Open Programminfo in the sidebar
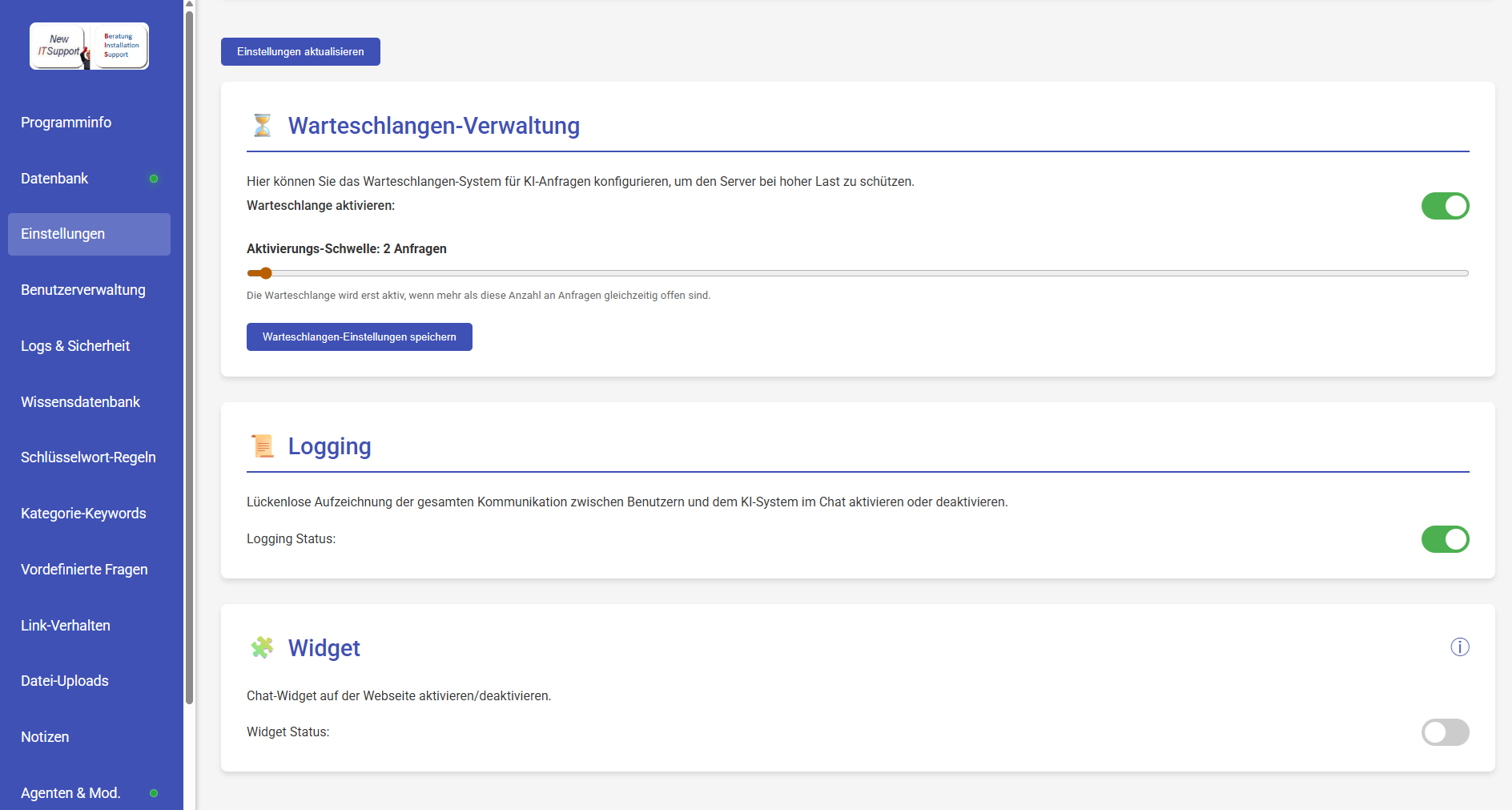1512x810 pixels. click(x=66, y=123)
